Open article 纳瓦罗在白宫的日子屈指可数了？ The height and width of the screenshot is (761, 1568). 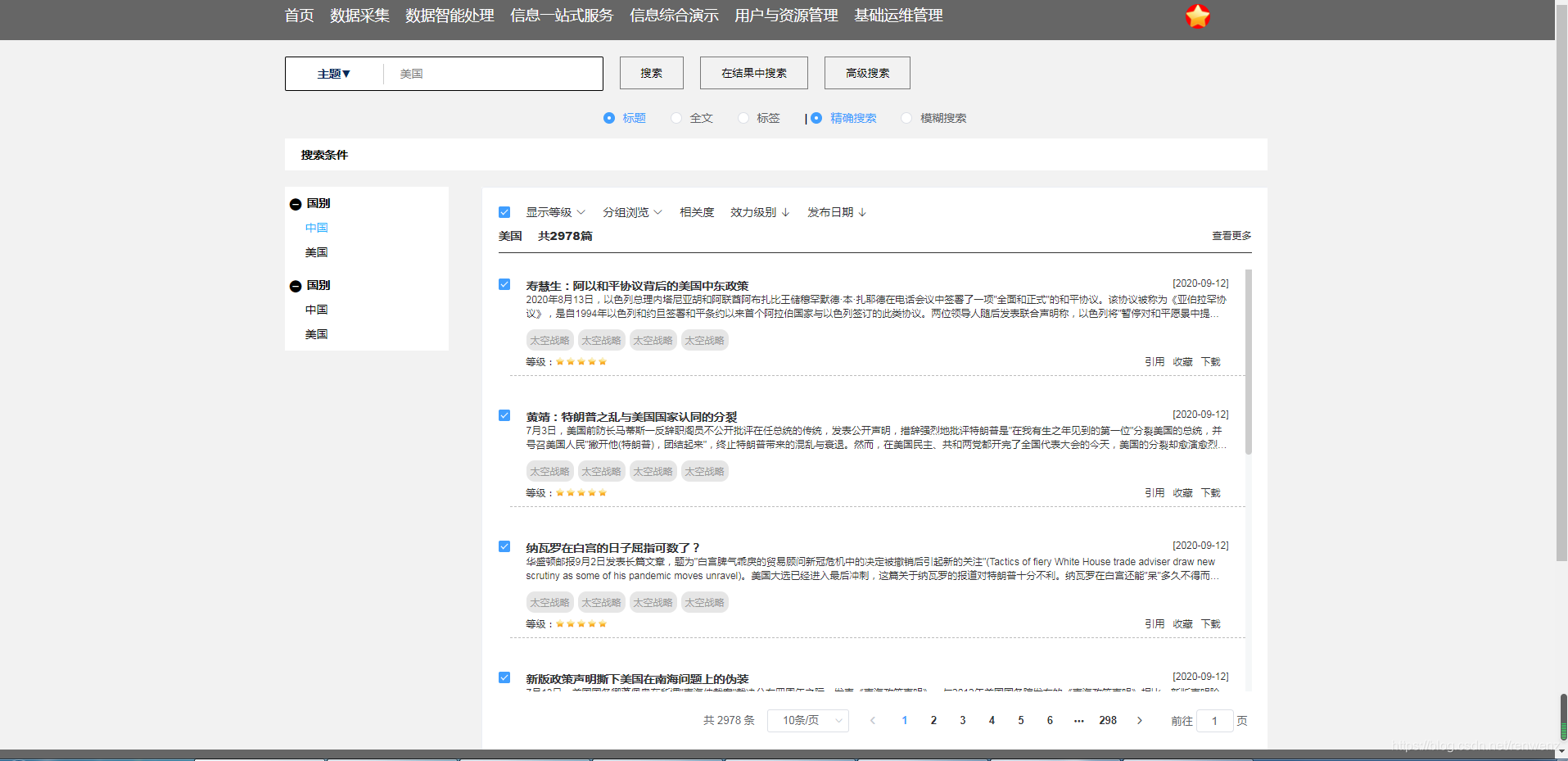pyautogui.click(x=613, y=548)
